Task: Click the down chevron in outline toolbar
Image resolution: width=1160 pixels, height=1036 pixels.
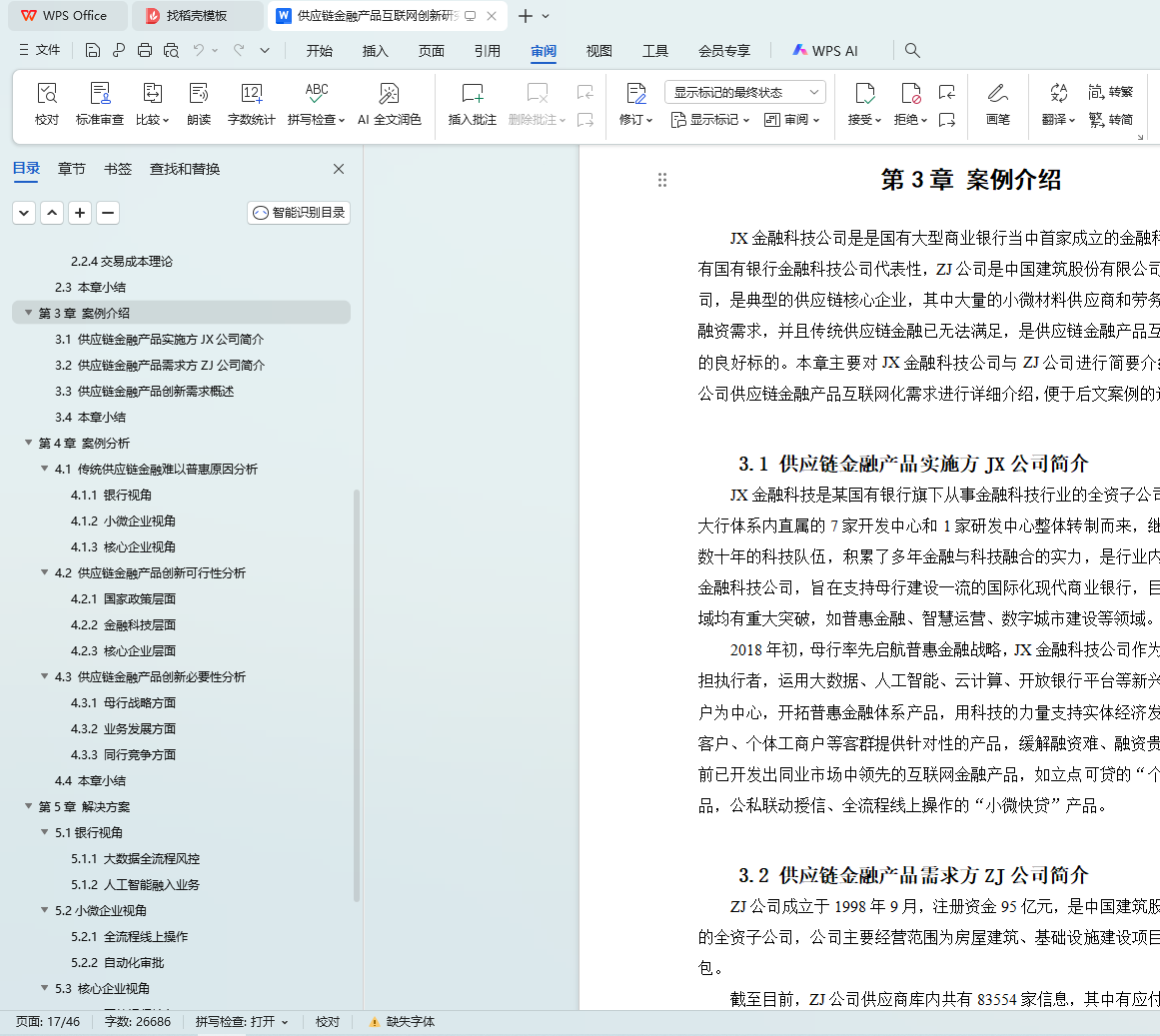Action: (24, 213)
